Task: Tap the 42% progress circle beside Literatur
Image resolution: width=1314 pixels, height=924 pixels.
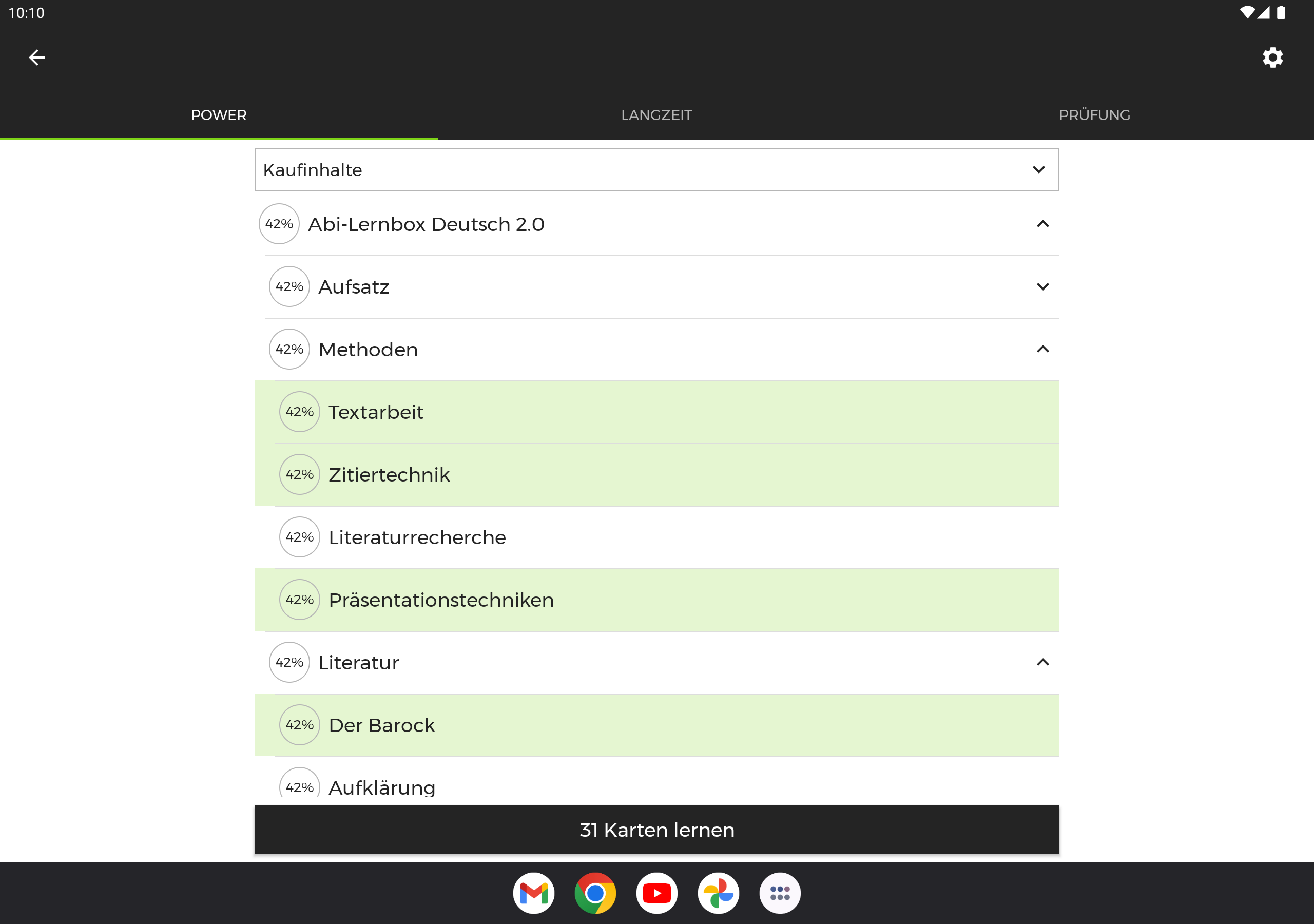Action: (x=289, y=662)
